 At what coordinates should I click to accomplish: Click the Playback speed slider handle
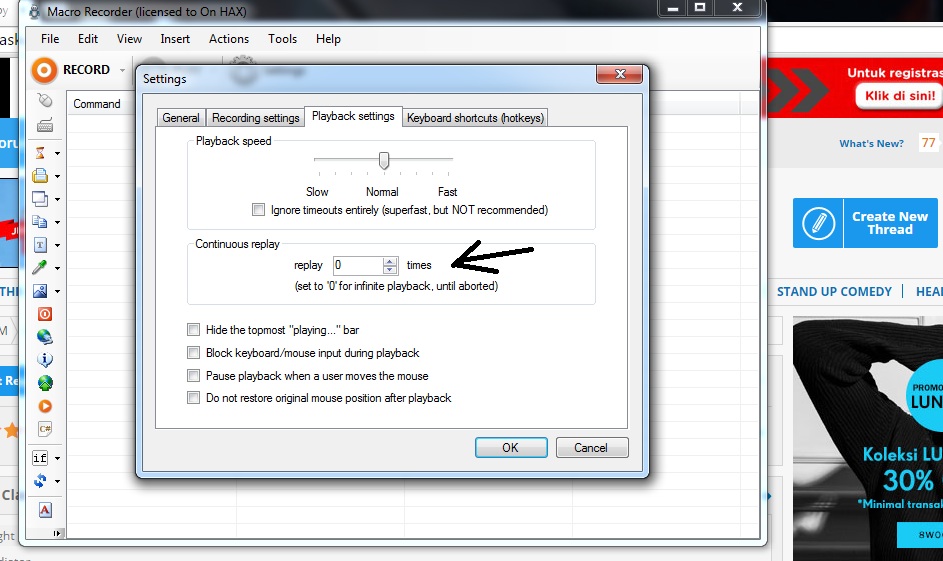click(x=383, y=161)
